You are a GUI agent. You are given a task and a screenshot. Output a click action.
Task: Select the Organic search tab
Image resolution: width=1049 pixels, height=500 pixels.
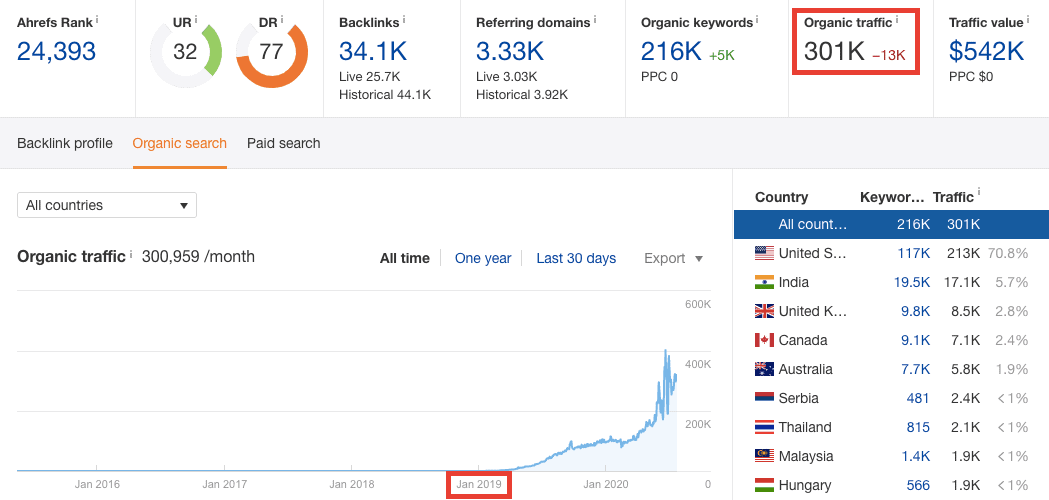[180, 143]
